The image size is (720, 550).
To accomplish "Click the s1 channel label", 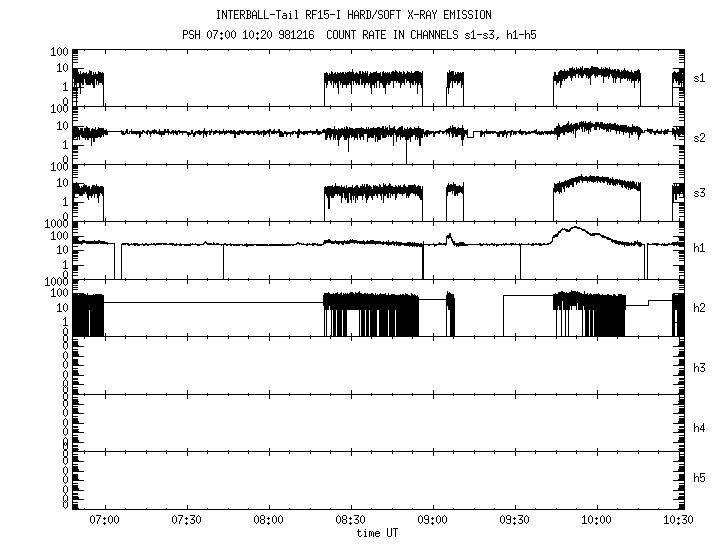I will coord(700,77).
